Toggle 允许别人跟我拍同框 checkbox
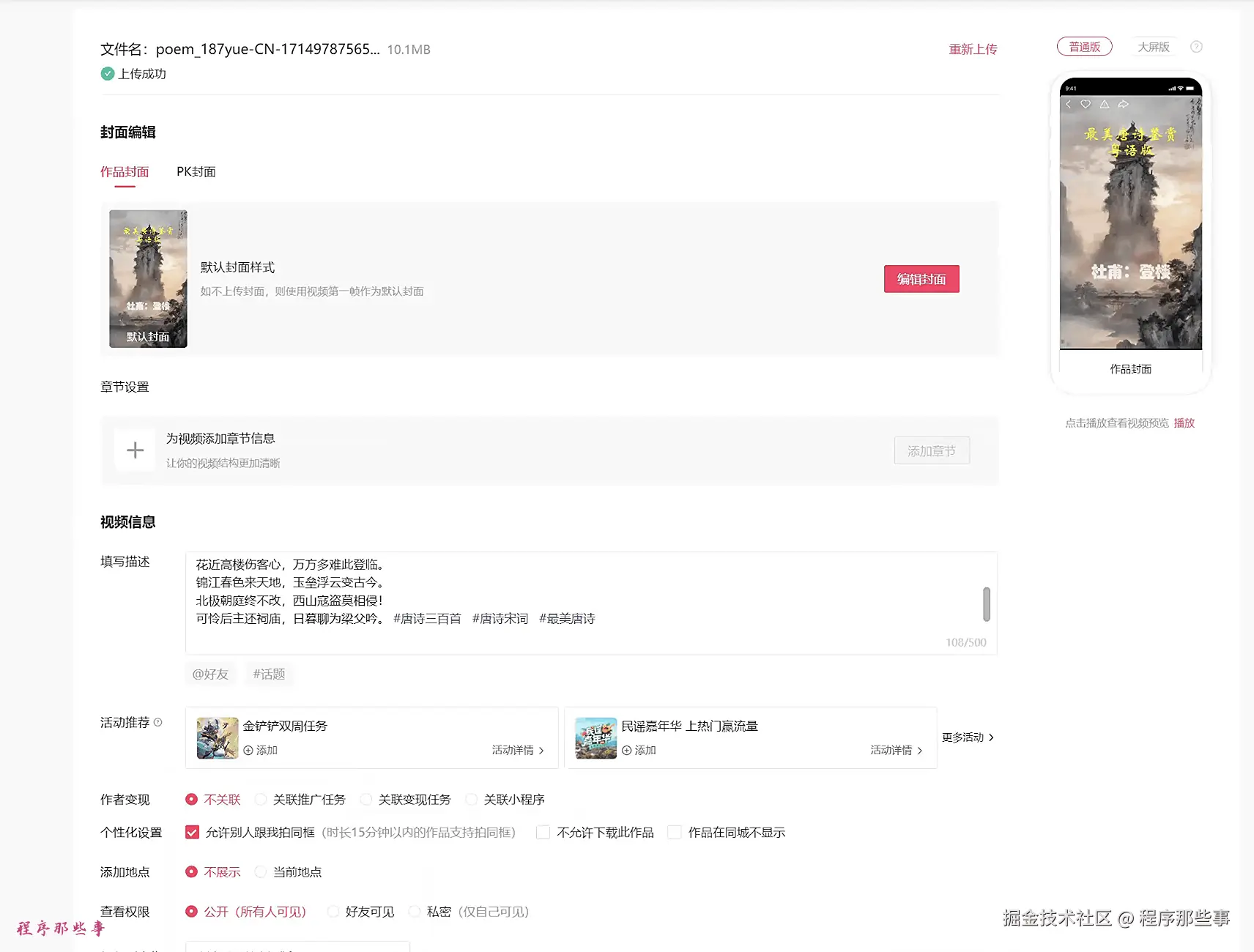 point(192,833)
